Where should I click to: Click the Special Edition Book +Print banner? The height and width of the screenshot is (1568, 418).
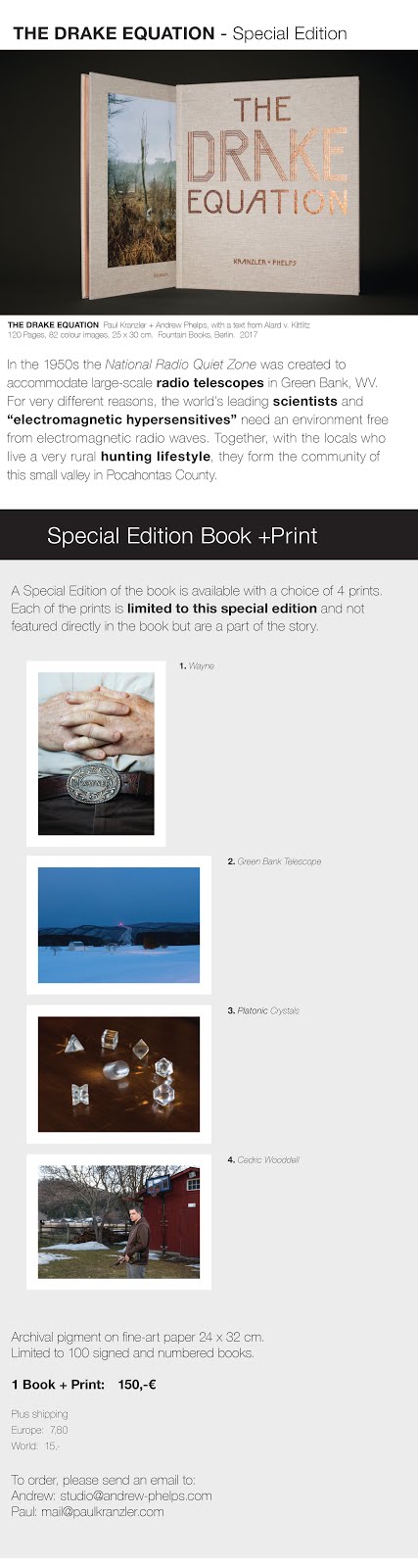tap(209, 535)
